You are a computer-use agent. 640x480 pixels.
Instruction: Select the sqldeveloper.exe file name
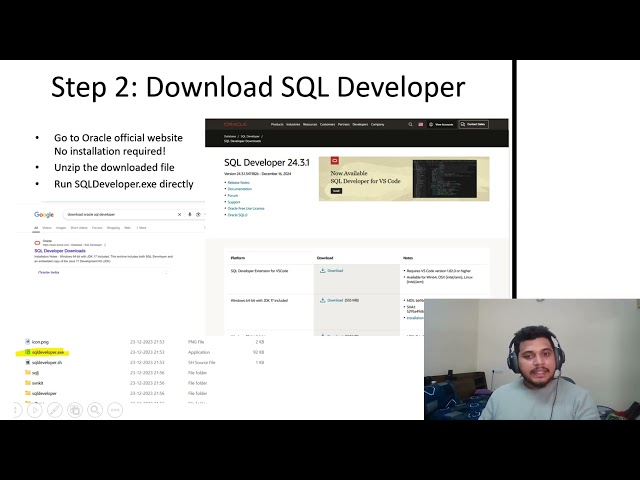[48, 352]
